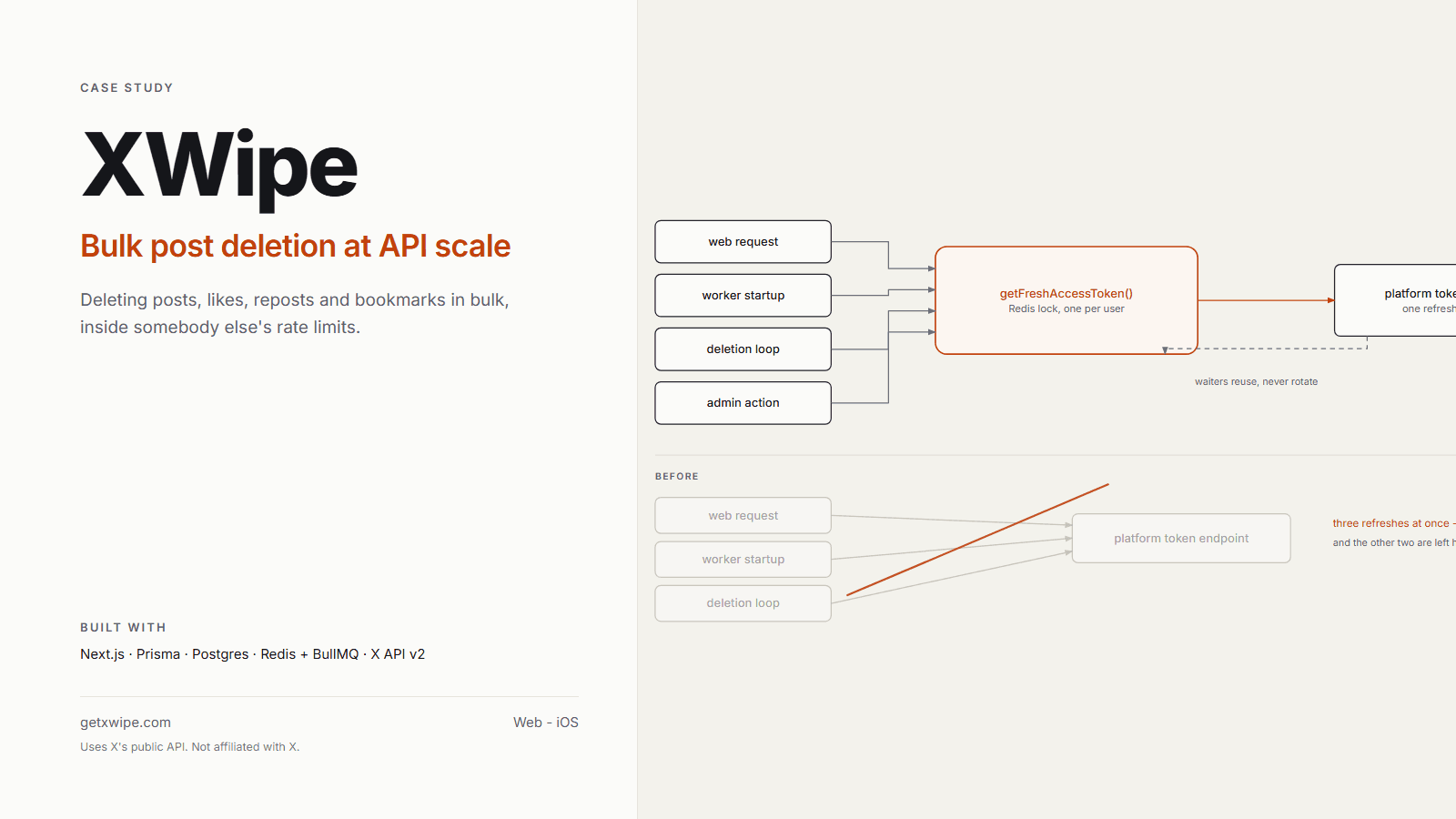Select the faded "worker startup" node under BEFORE
The height and width of the screenshot is (819, 1456).
pos(743,560)
